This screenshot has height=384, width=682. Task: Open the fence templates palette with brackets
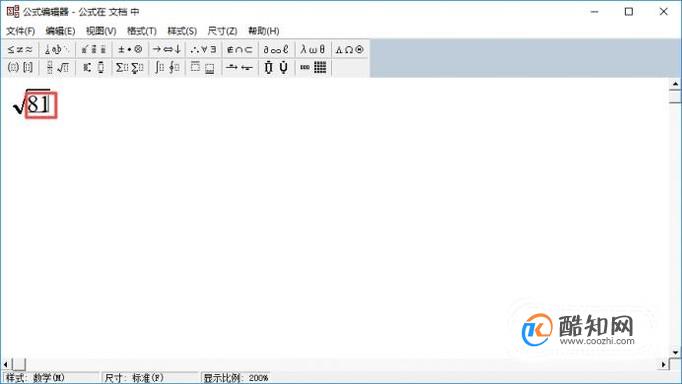click(20, 67)
